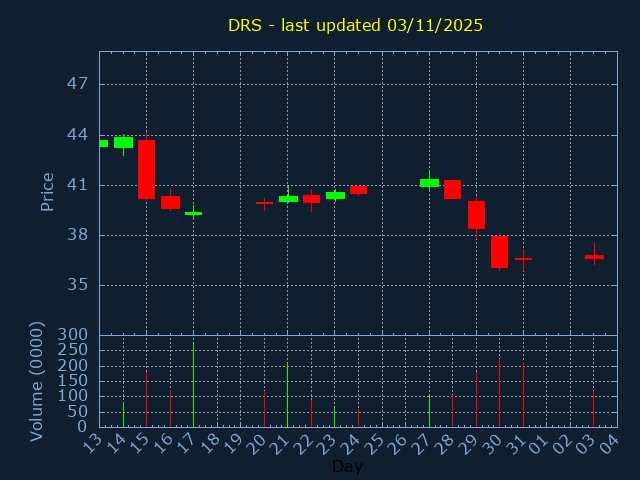
Task: Select the red doji candle on day 20
Action: [264, 203]
